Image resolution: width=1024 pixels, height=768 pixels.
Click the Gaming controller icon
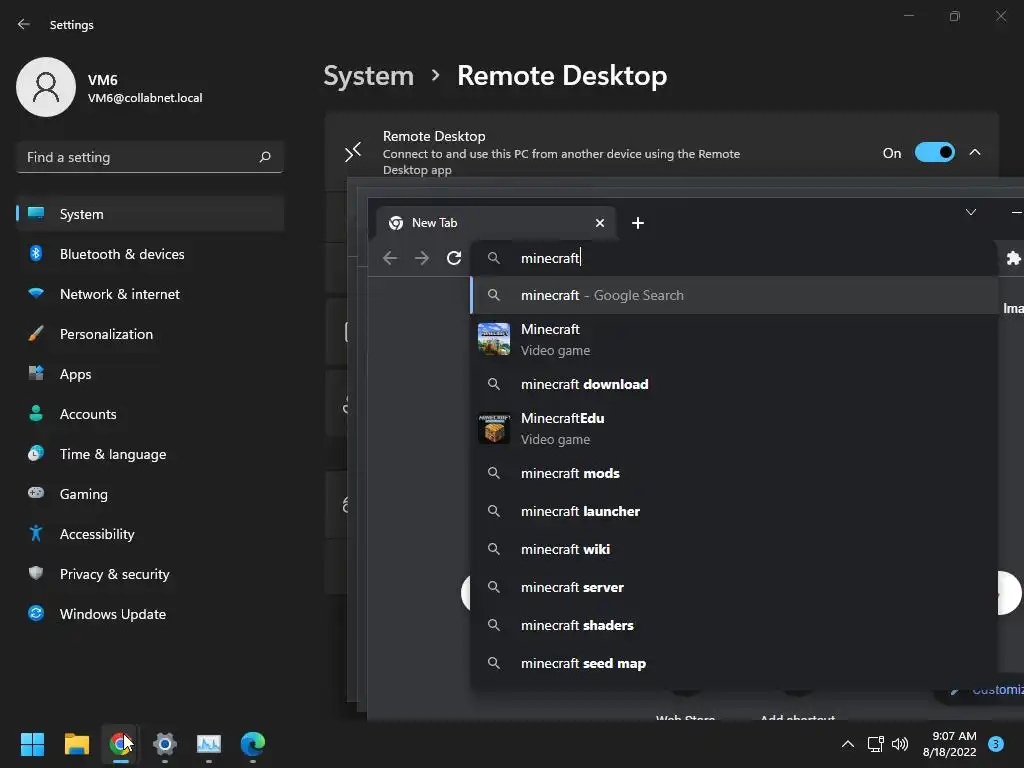tap(36, 493)
